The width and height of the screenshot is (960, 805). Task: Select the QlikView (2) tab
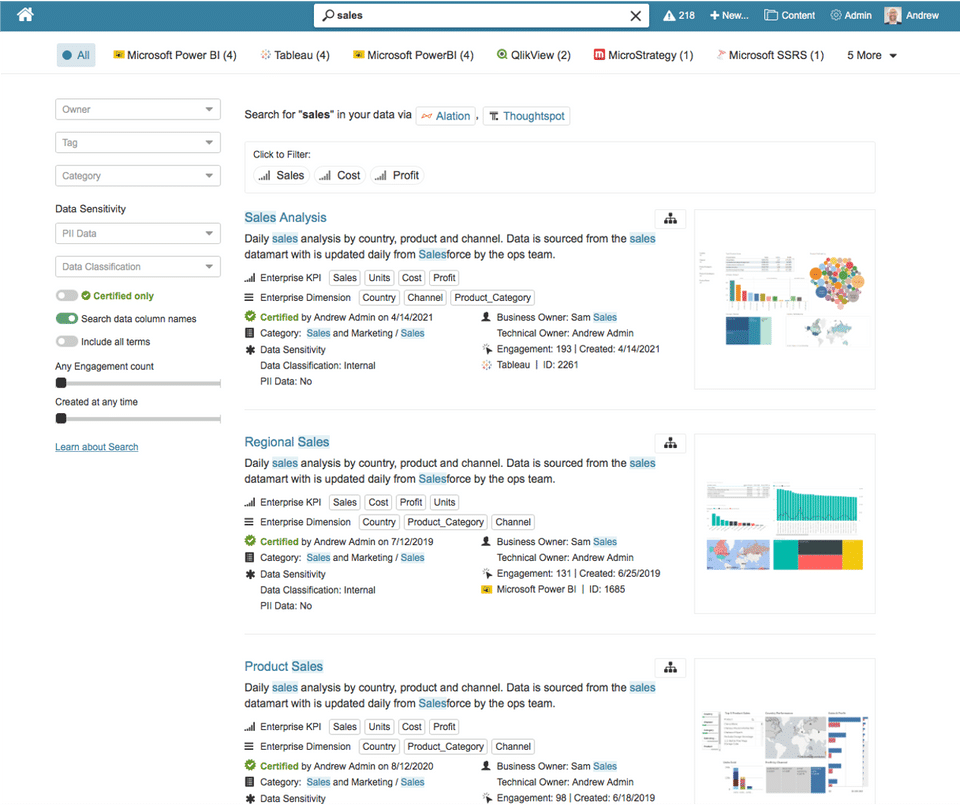tap(533, 55)
